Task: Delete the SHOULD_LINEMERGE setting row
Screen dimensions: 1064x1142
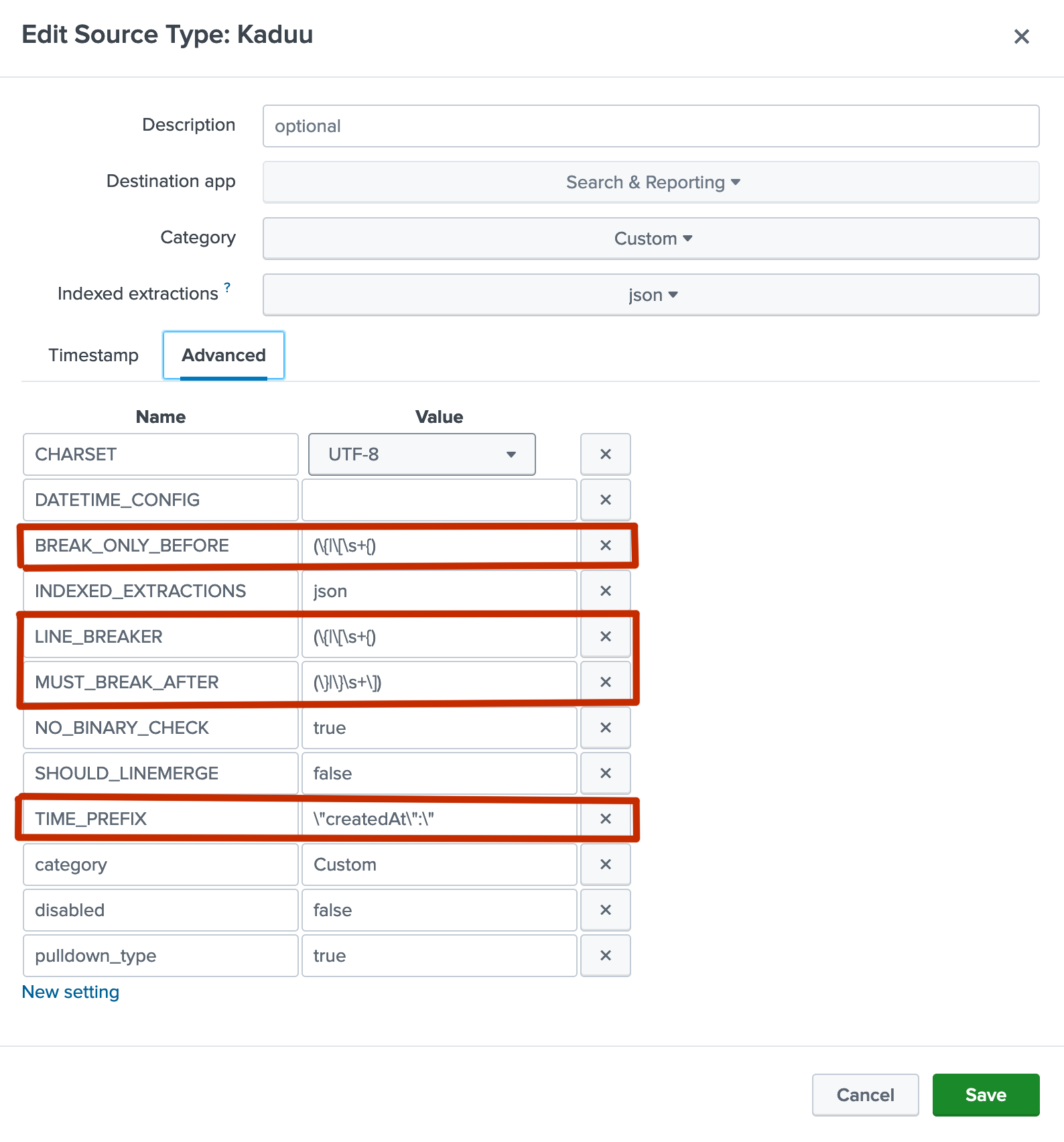Action: pos(606,773)
